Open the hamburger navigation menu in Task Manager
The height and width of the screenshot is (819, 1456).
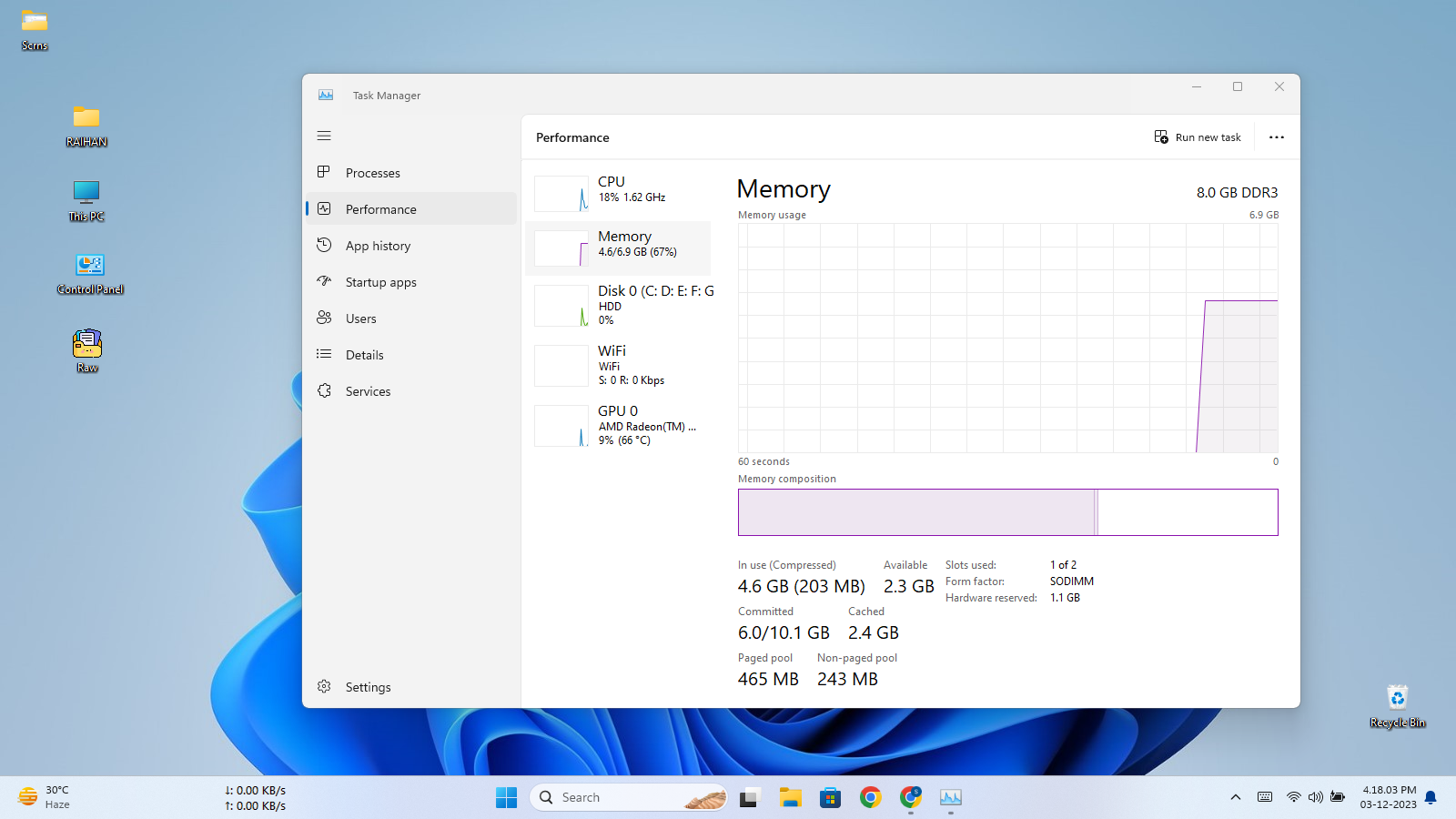[324, 136]
